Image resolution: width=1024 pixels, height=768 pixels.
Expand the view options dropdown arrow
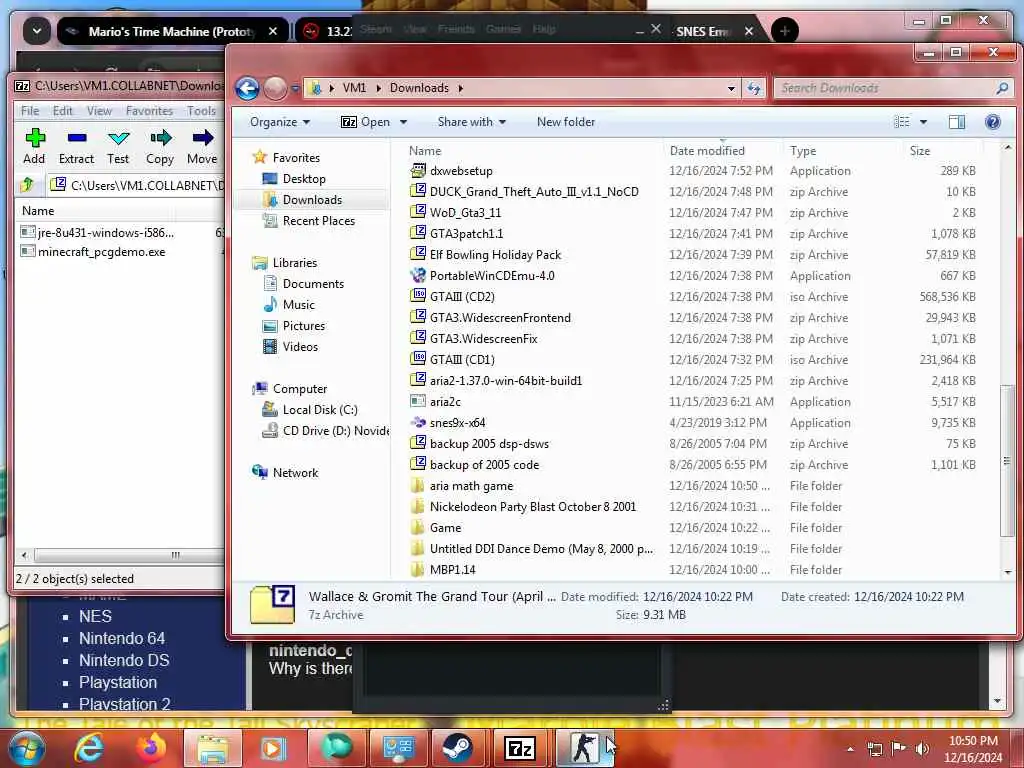pos(923,122)
